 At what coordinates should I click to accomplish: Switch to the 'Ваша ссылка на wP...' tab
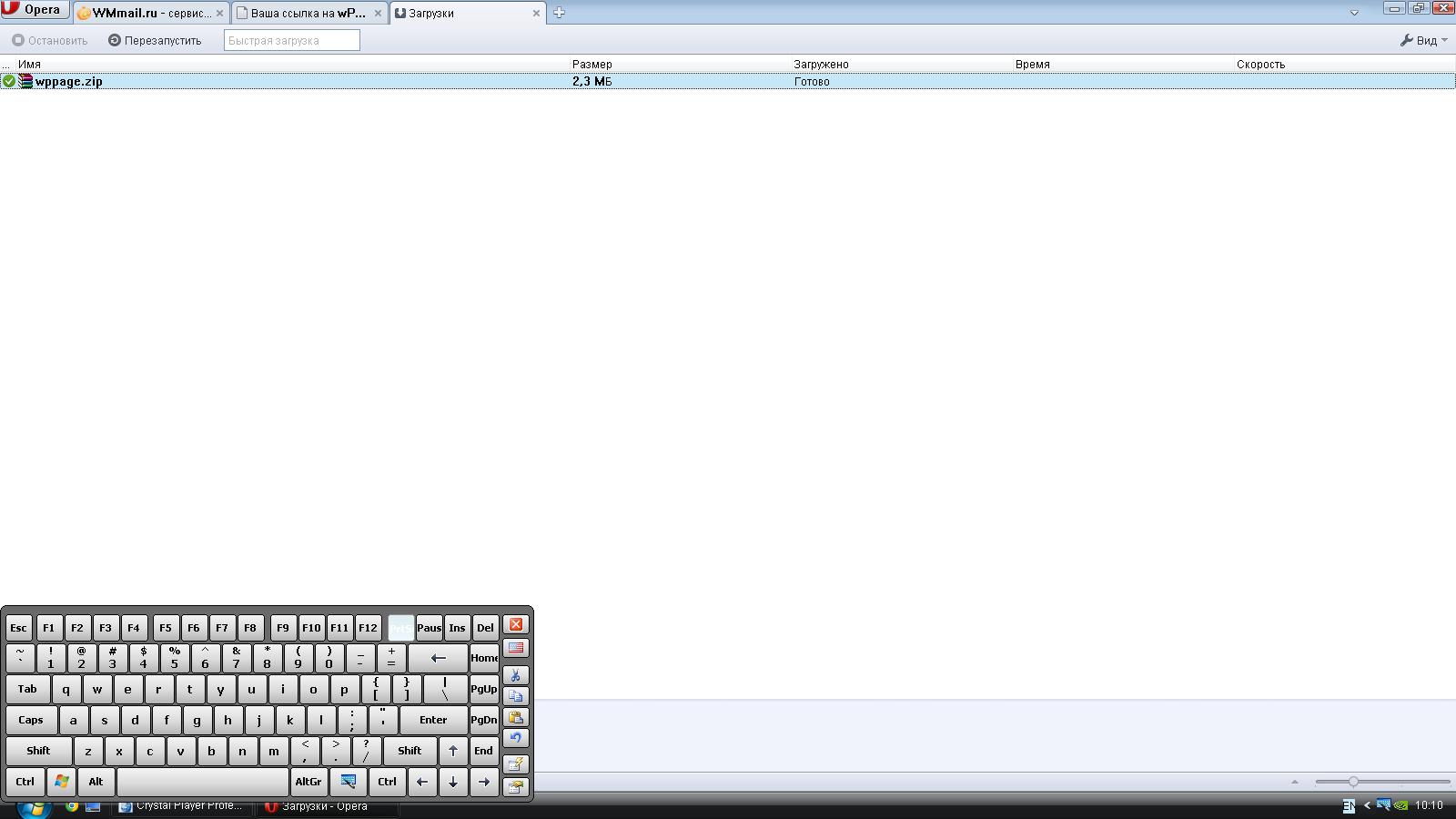click(x=308, y=13)
